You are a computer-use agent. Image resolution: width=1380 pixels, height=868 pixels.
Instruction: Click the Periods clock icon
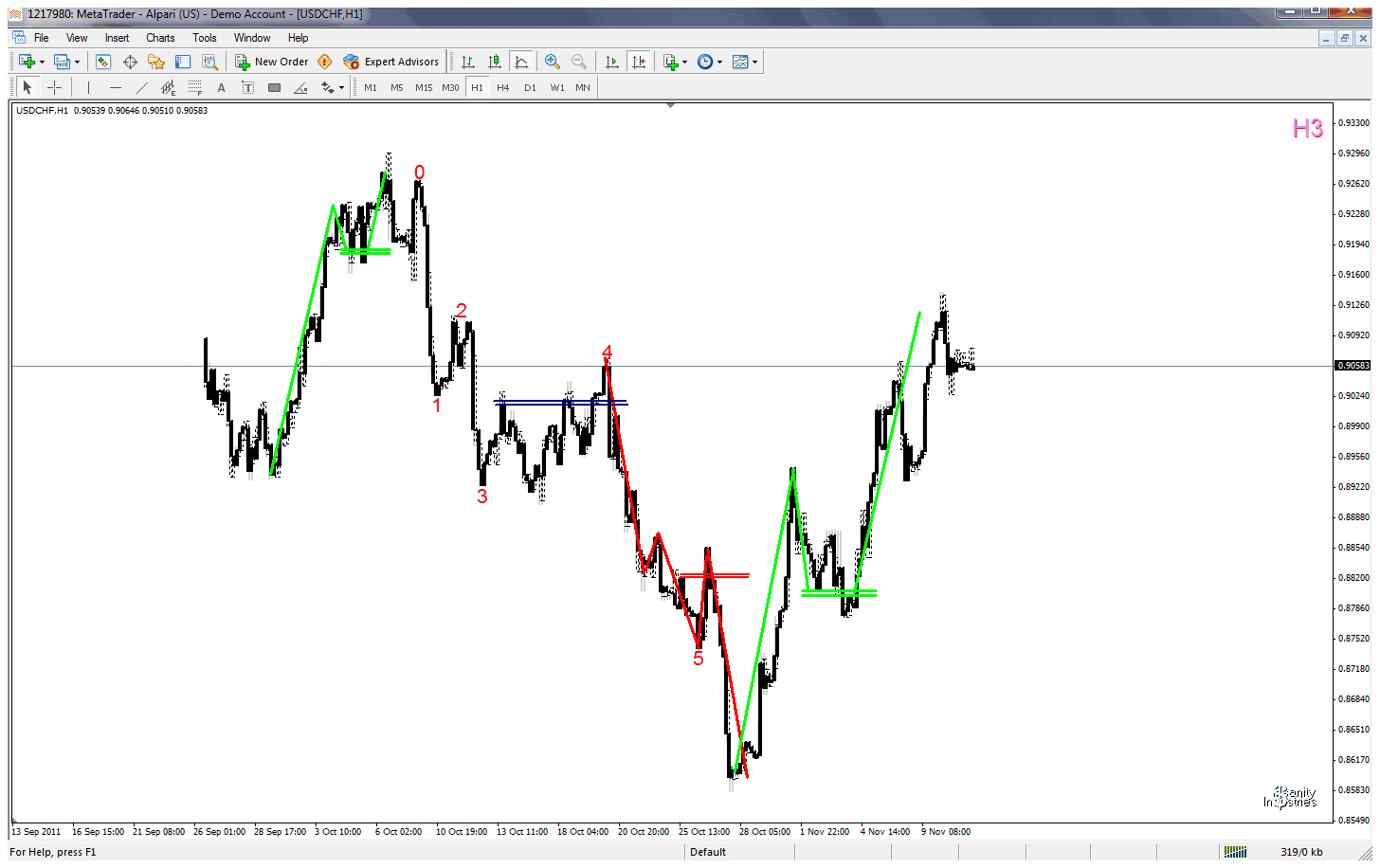[x=705, y=62]
